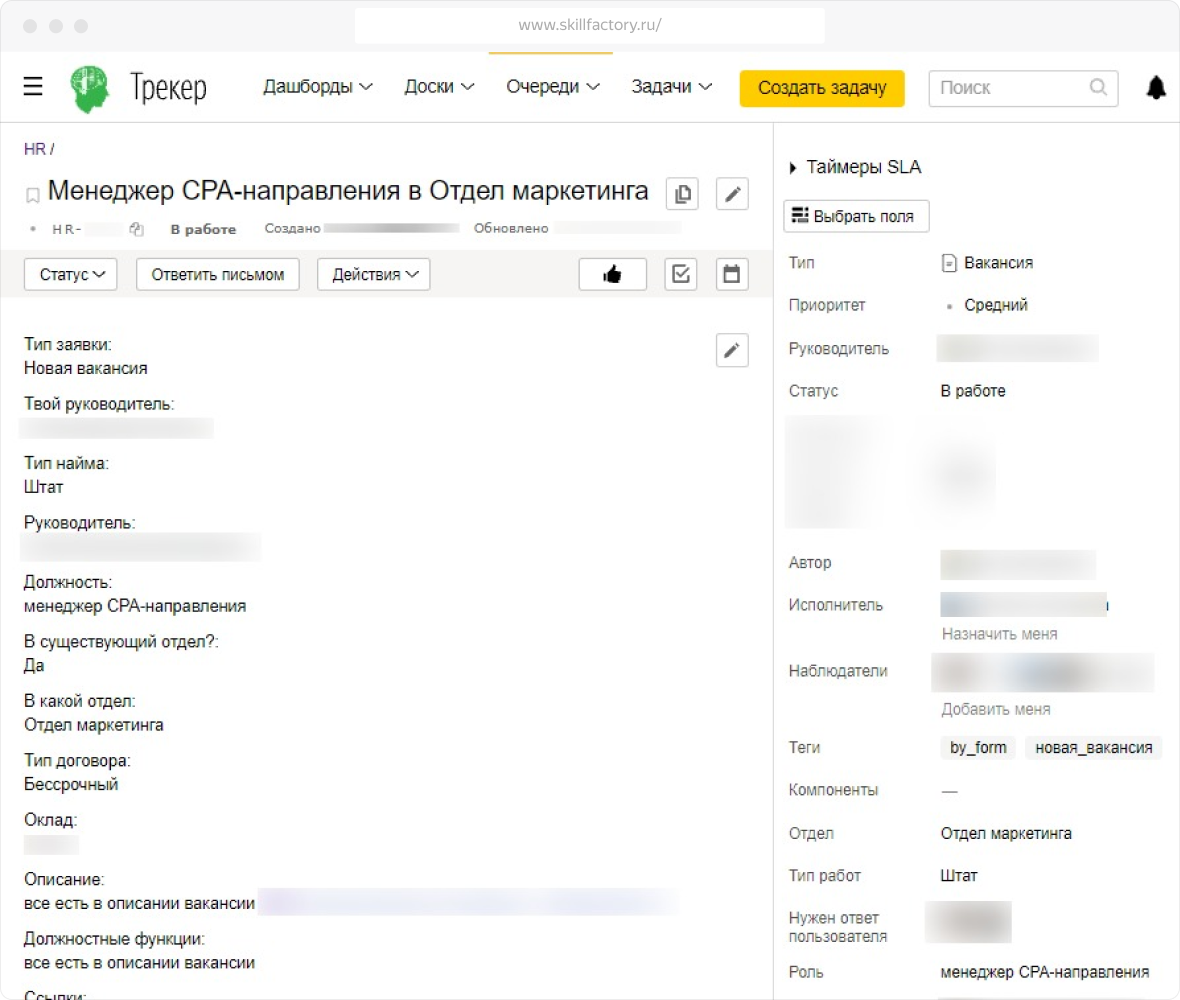The height and width of the screenshot is (1000, 1180).
Task: Open the Задачи menu
Action: coord(671,86)
